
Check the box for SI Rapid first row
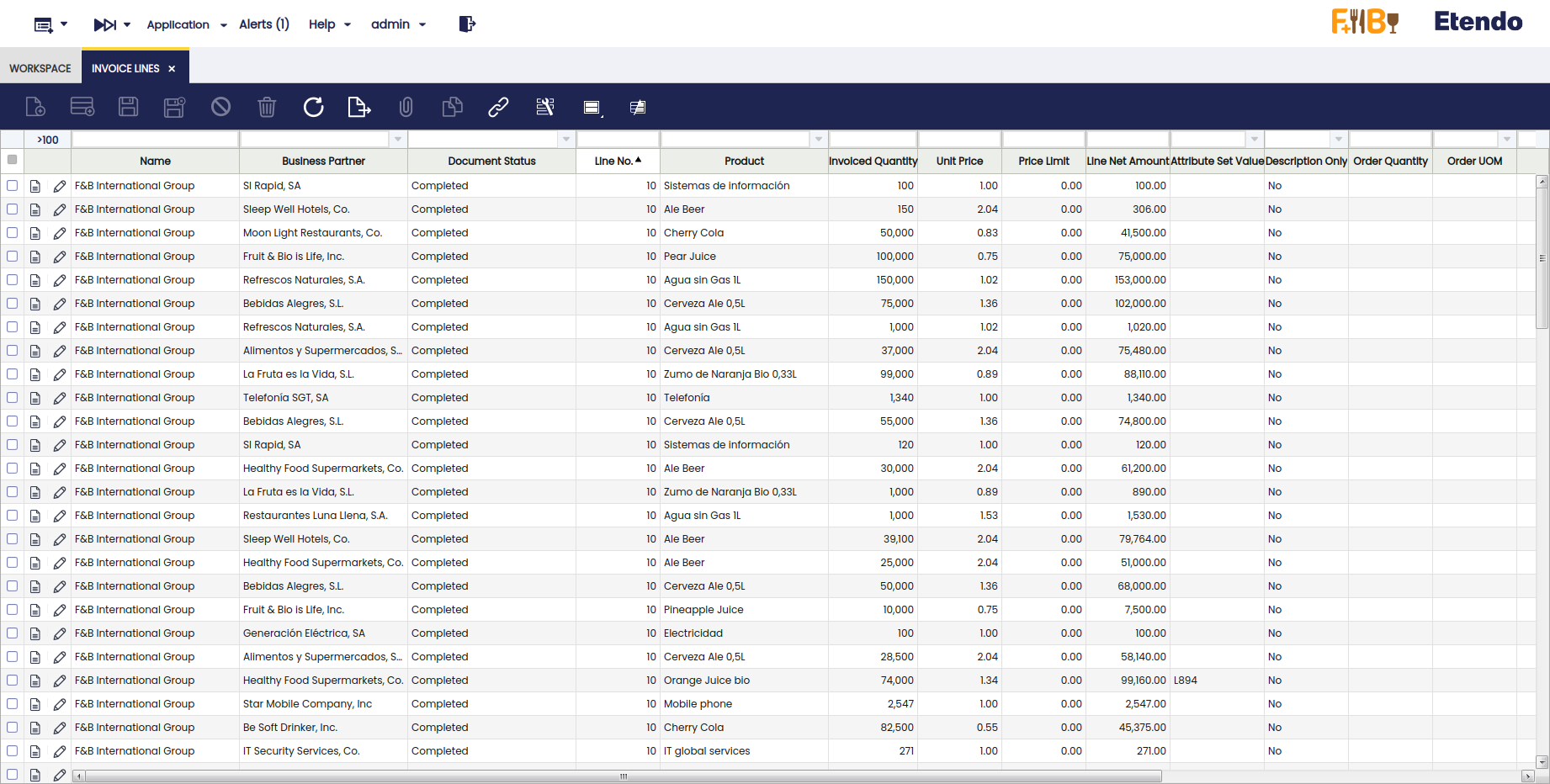[x=12, y=185]
